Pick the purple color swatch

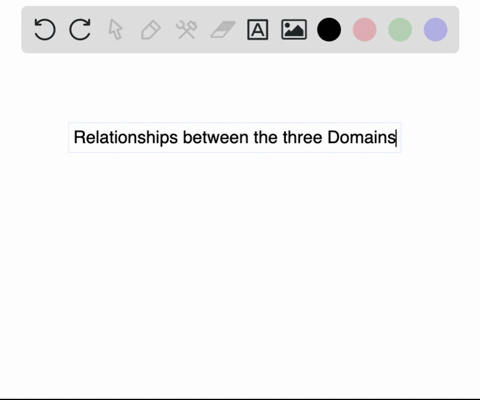coord(436,30)
